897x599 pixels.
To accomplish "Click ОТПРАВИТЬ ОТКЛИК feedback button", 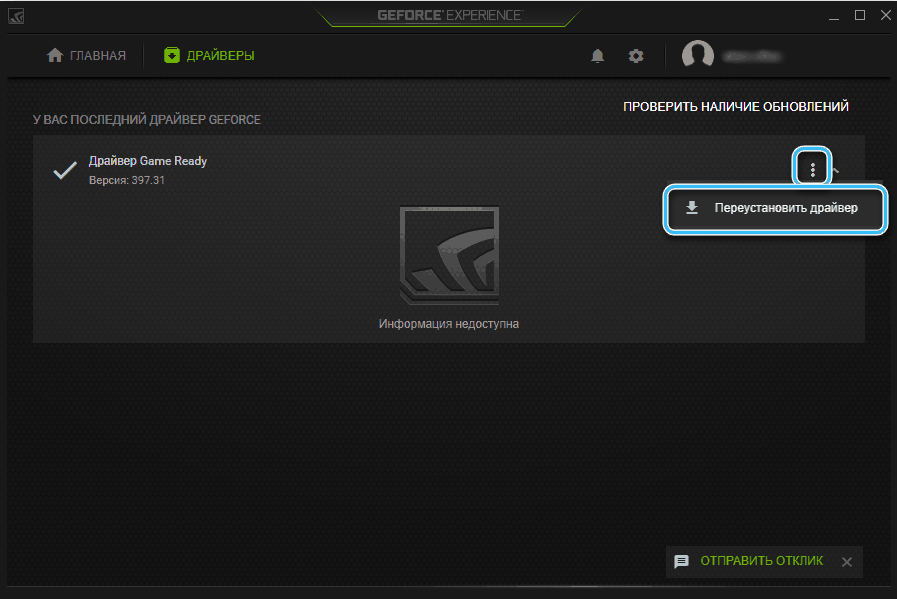I will click(750, 561).
